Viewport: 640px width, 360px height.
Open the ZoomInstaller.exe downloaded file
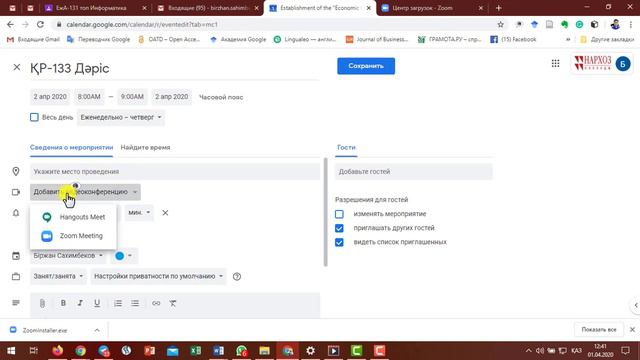[45, 330]
